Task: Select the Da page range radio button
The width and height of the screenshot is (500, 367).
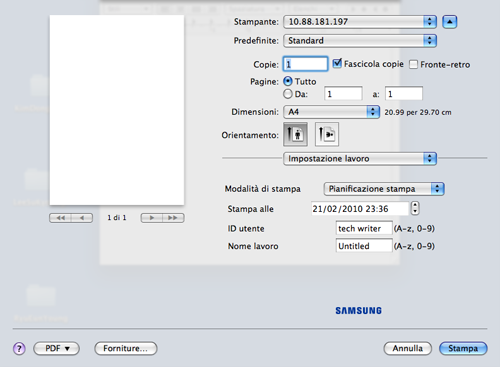Action: click(x=288, y=94)
